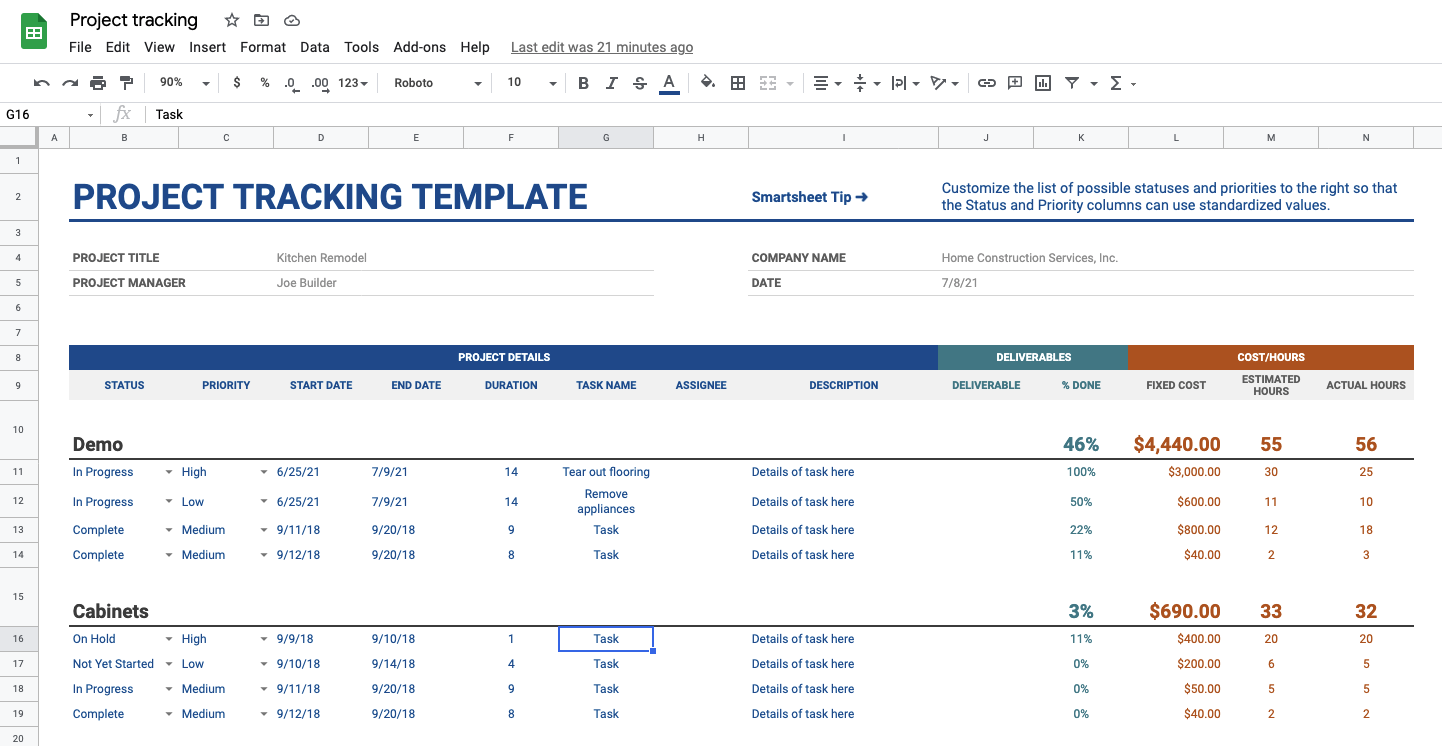Select column G header
The image size is (1442, 746).
tap(606, 137)
